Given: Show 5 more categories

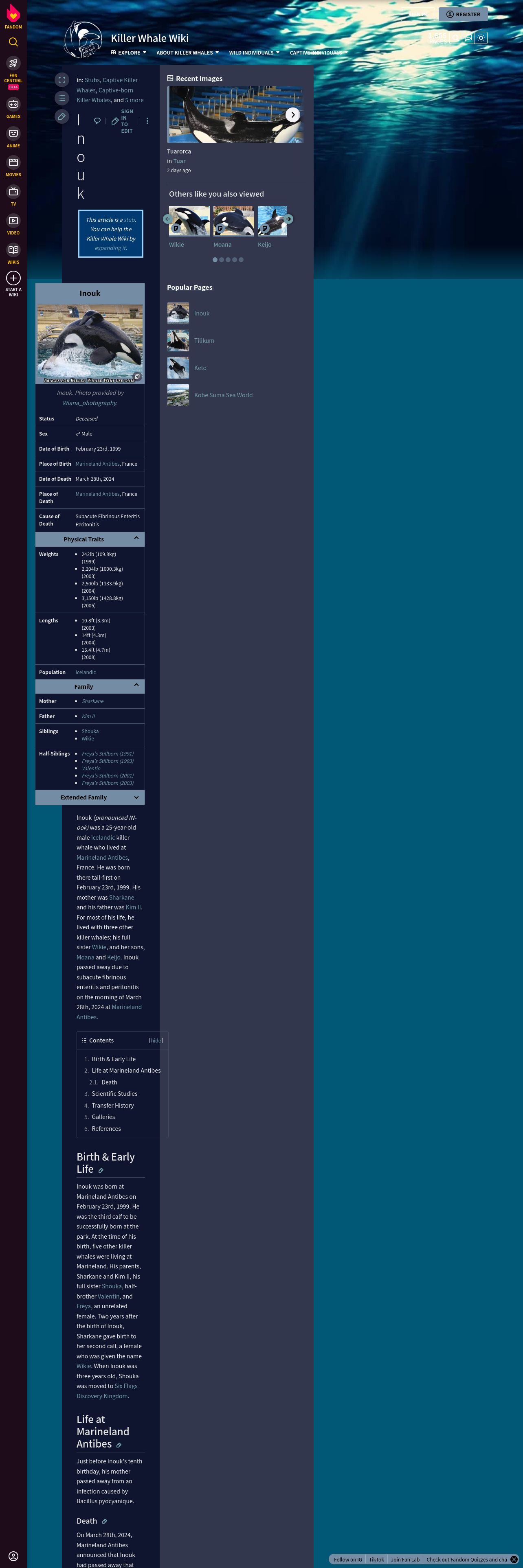Looking at the screenshot, I should click(134, 101).
